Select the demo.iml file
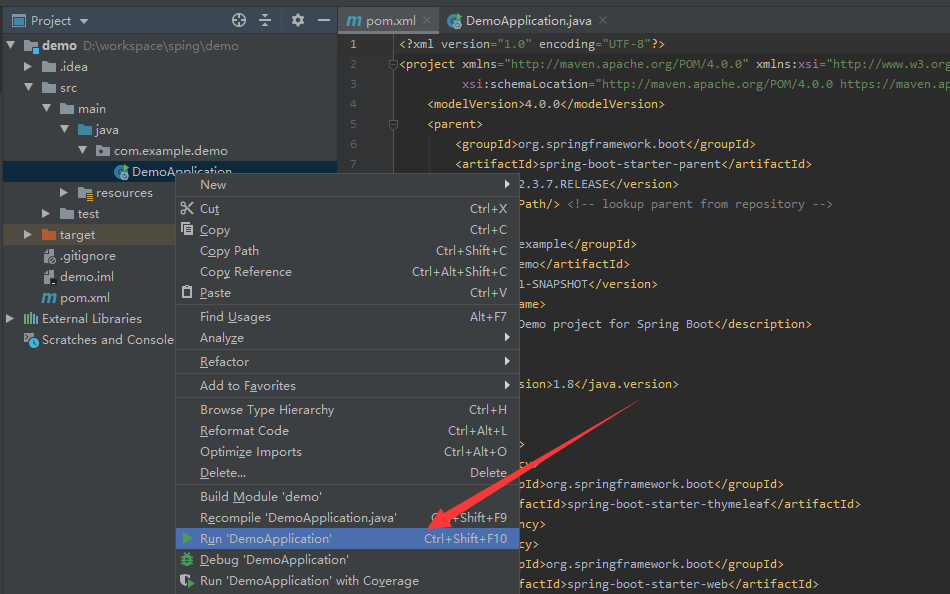 tap(78, 276)
